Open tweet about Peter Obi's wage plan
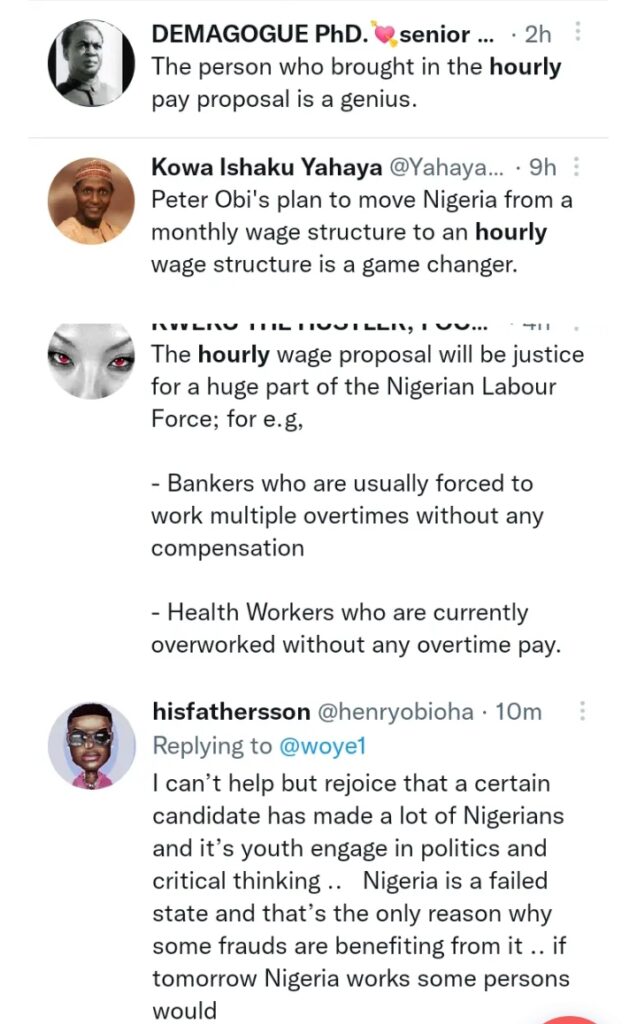637x1024 pixels. (360, 232)
